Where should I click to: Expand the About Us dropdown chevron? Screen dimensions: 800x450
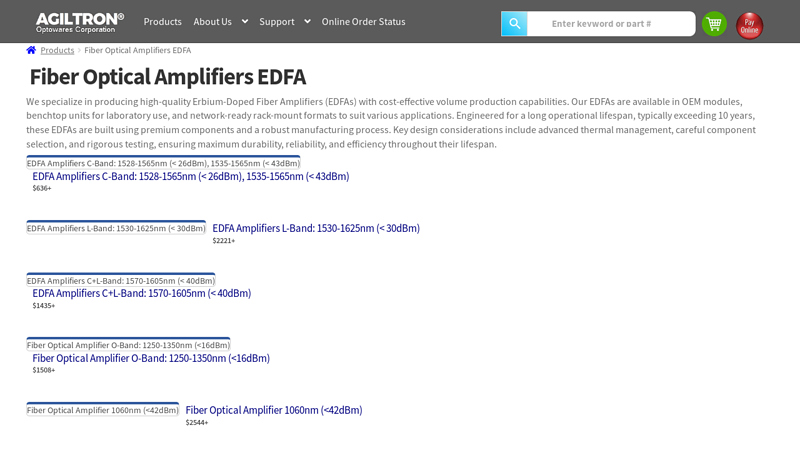point(245,21)
